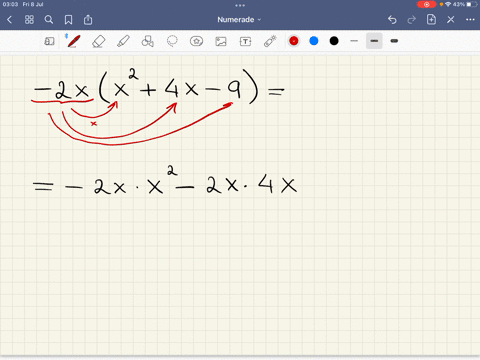Select the medium stroke width
The height and width of the screenshot is (360, 480).
[x=374, y=41]
